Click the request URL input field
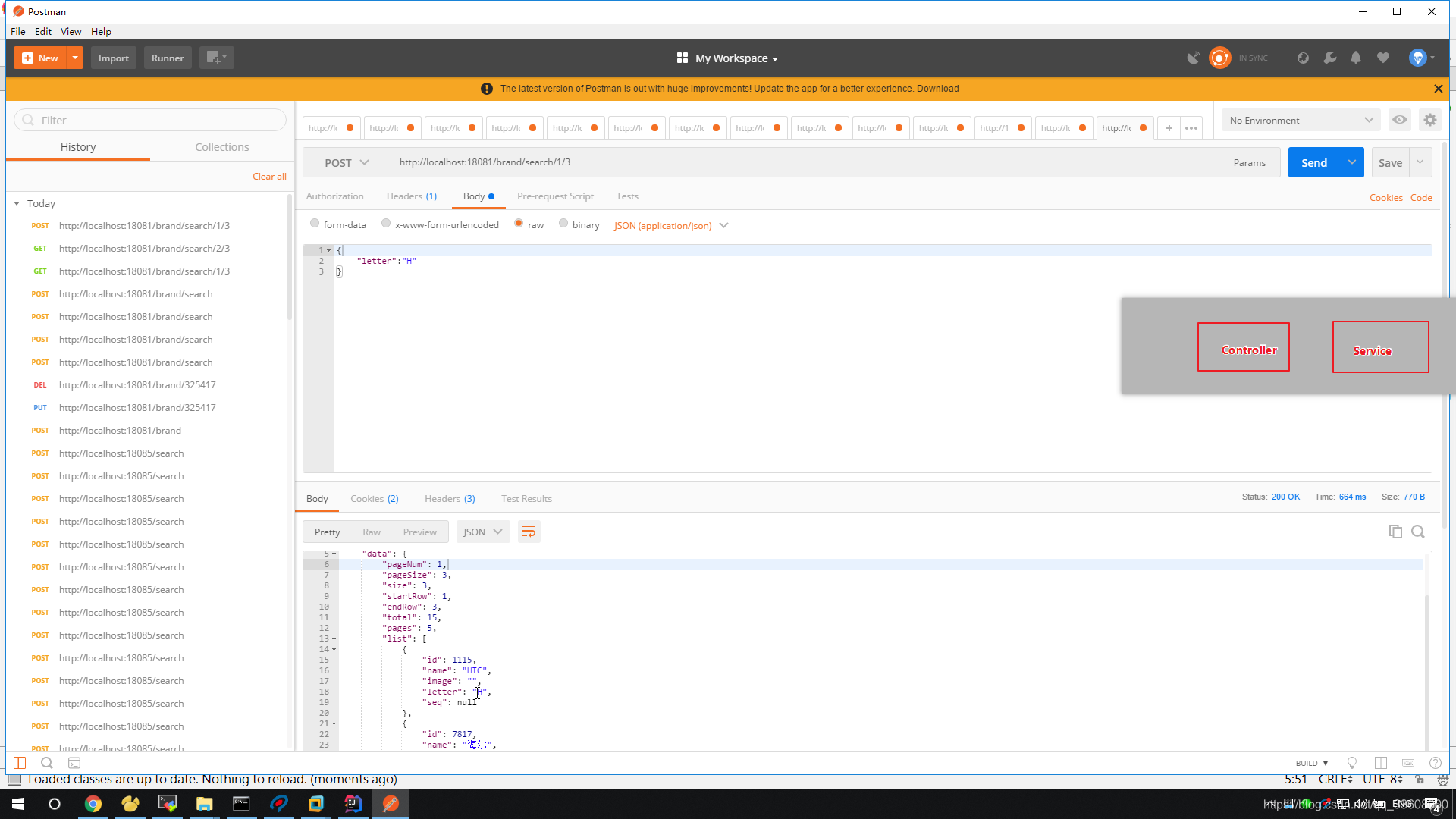This screenshot has width=1456, height=819. pyautogui.click(x=805, y=162)
